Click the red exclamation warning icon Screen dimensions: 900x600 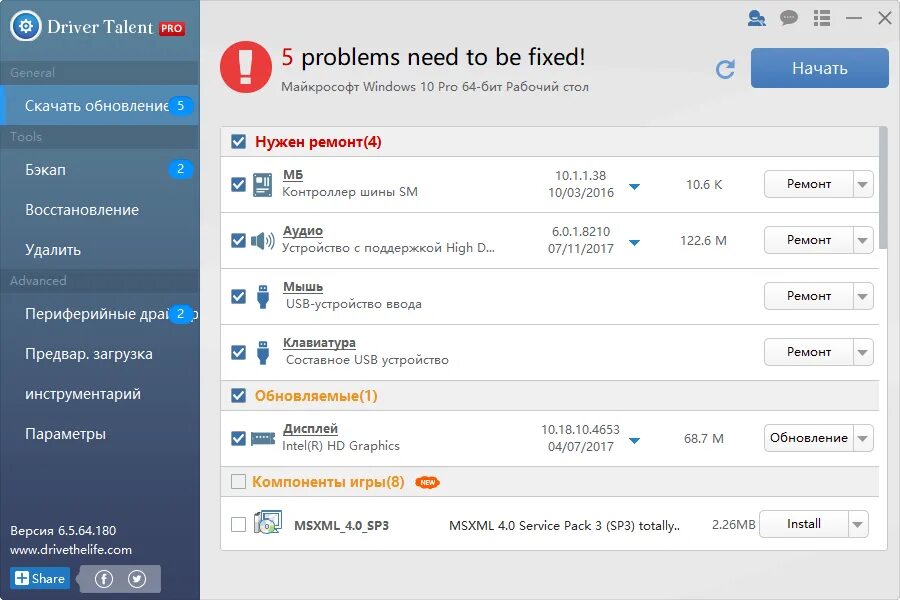point(246,67)
